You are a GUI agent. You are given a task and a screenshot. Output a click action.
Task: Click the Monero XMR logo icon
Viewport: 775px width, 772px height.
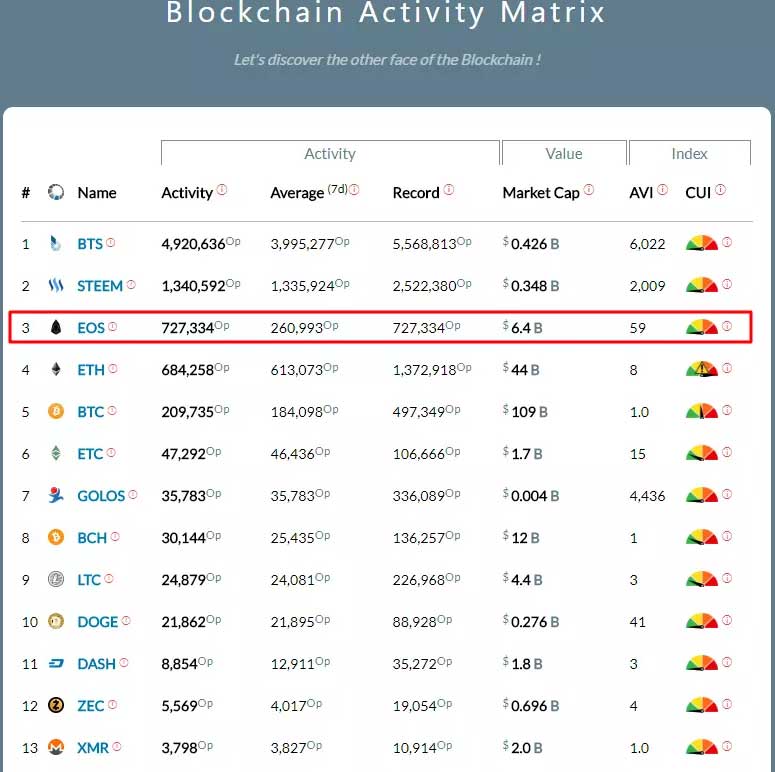[56, 747]
